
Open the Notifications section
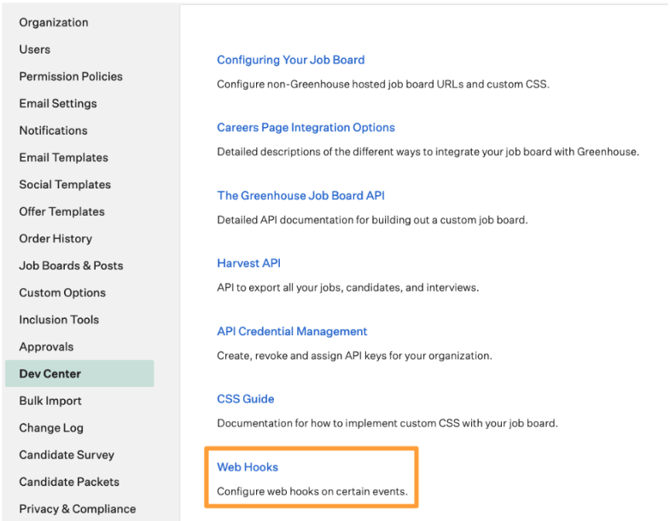[x=53, y=130]
